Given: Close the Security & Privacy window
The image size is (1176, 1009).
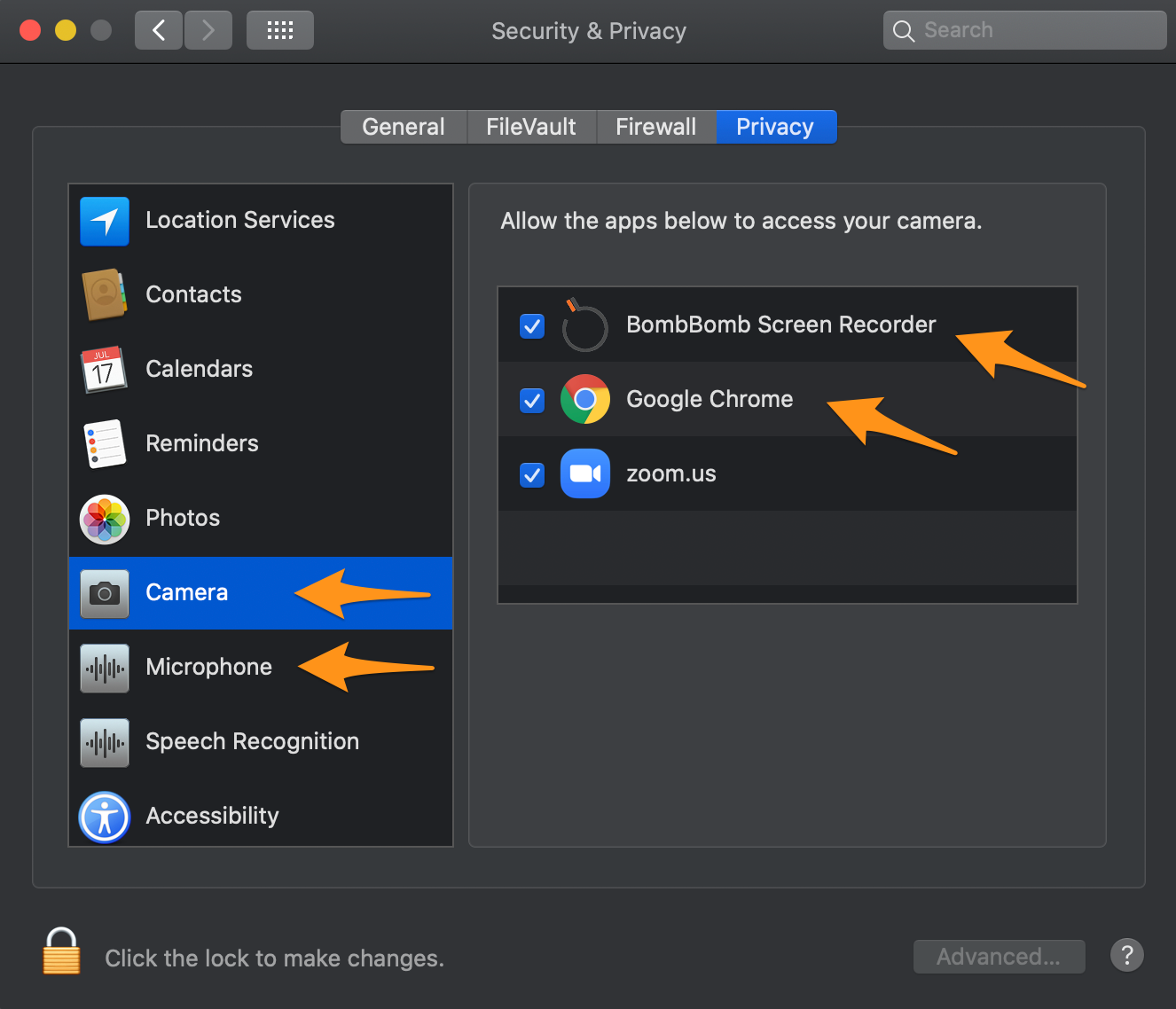Looking at the screenshot, I should click(x=30, y=30).
